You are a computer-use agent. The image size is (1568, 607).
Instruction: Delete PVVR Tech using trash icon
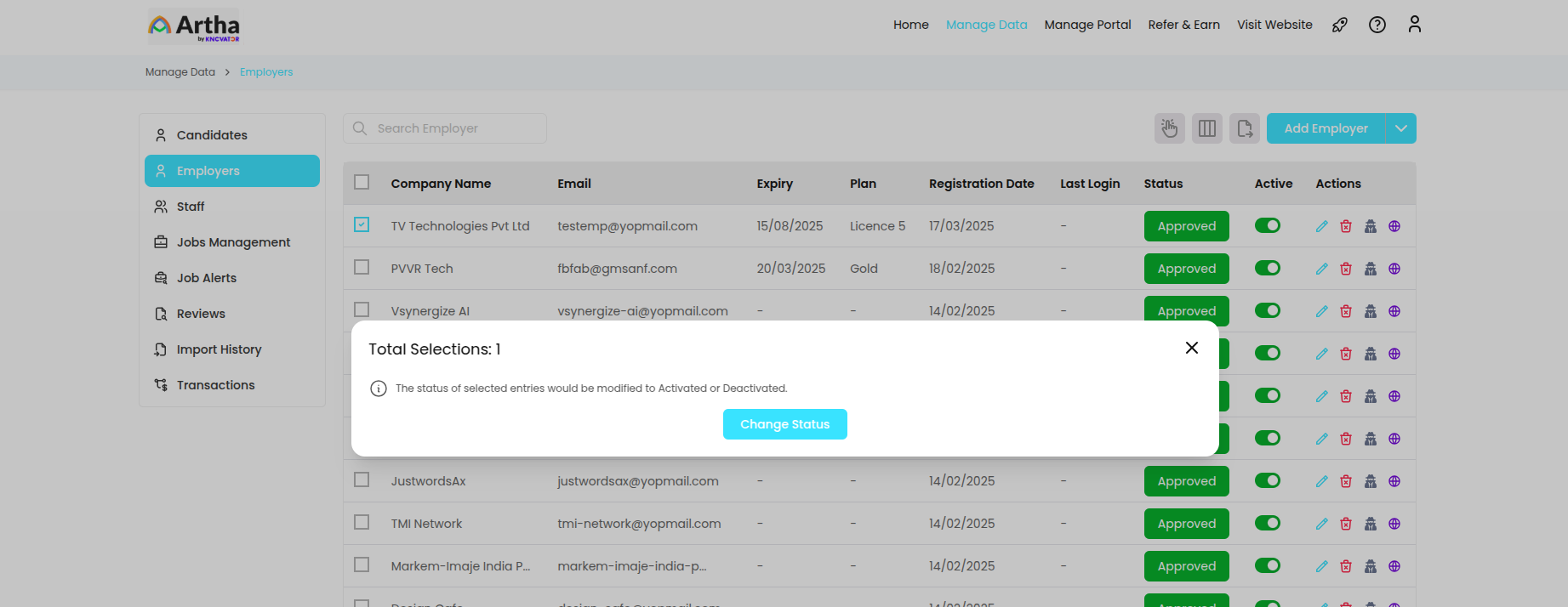[x=1345, y=269]
